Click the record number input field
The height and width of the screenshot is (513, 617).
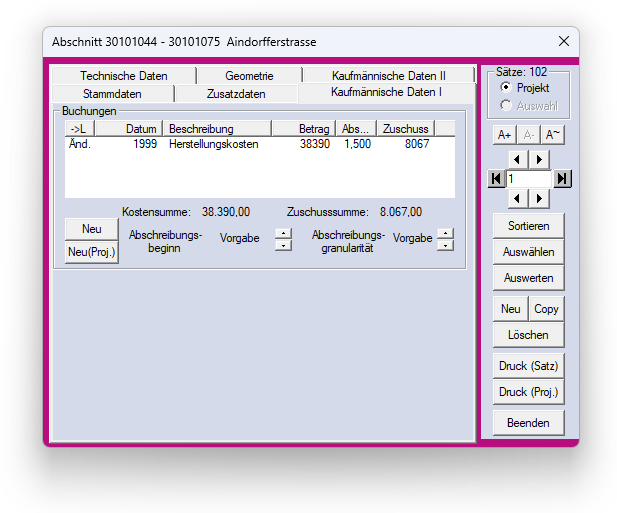click(528, 178)
